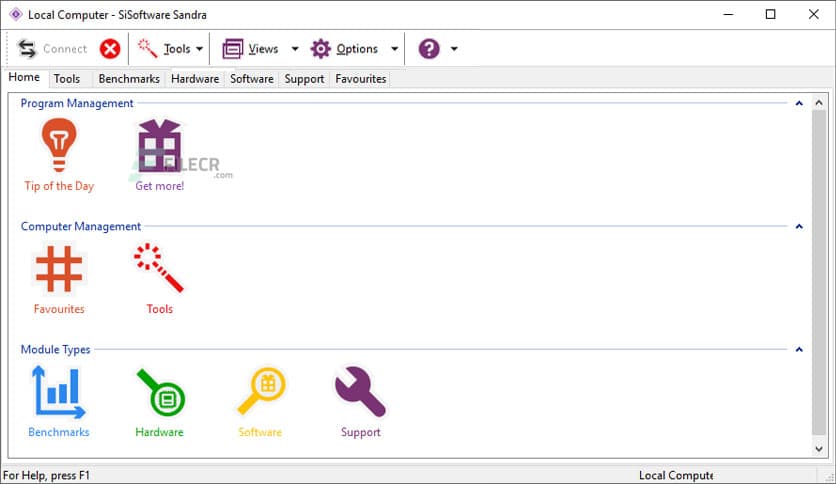The image size is (836, 484).
Task: Click the Program Management heading
Action: click(x=77, y=103)
